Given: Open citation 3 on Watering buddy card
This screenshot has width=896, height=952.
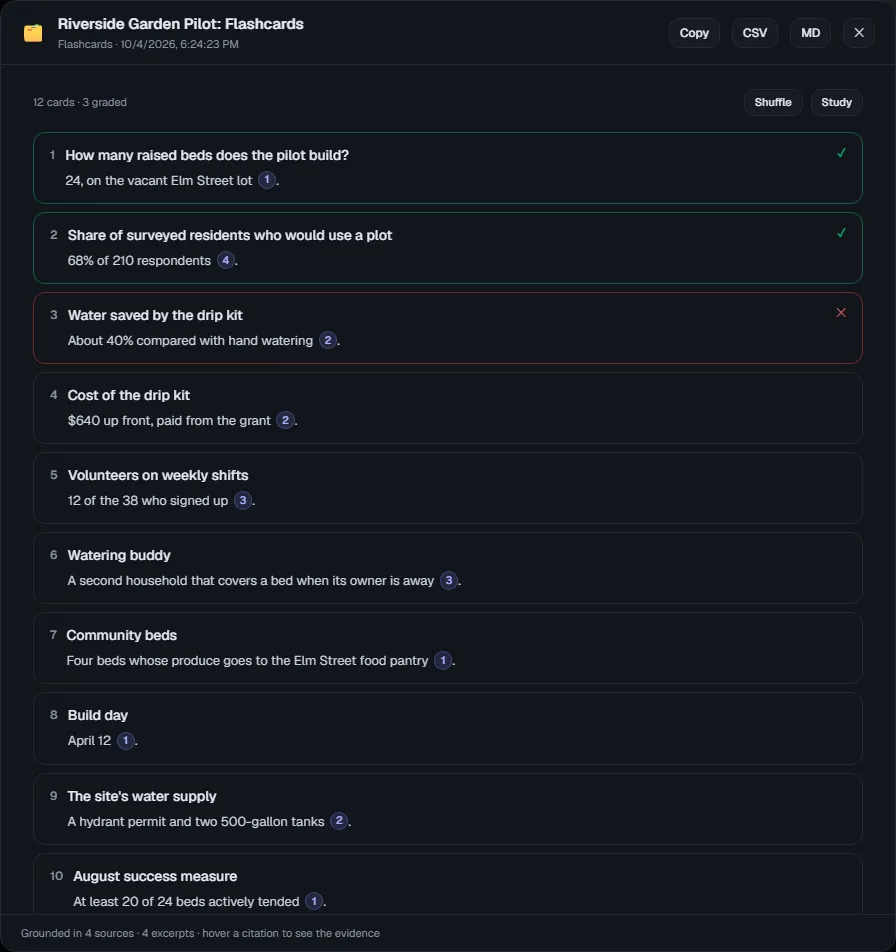Looking at the screenshot, I should tap(449, 580).
